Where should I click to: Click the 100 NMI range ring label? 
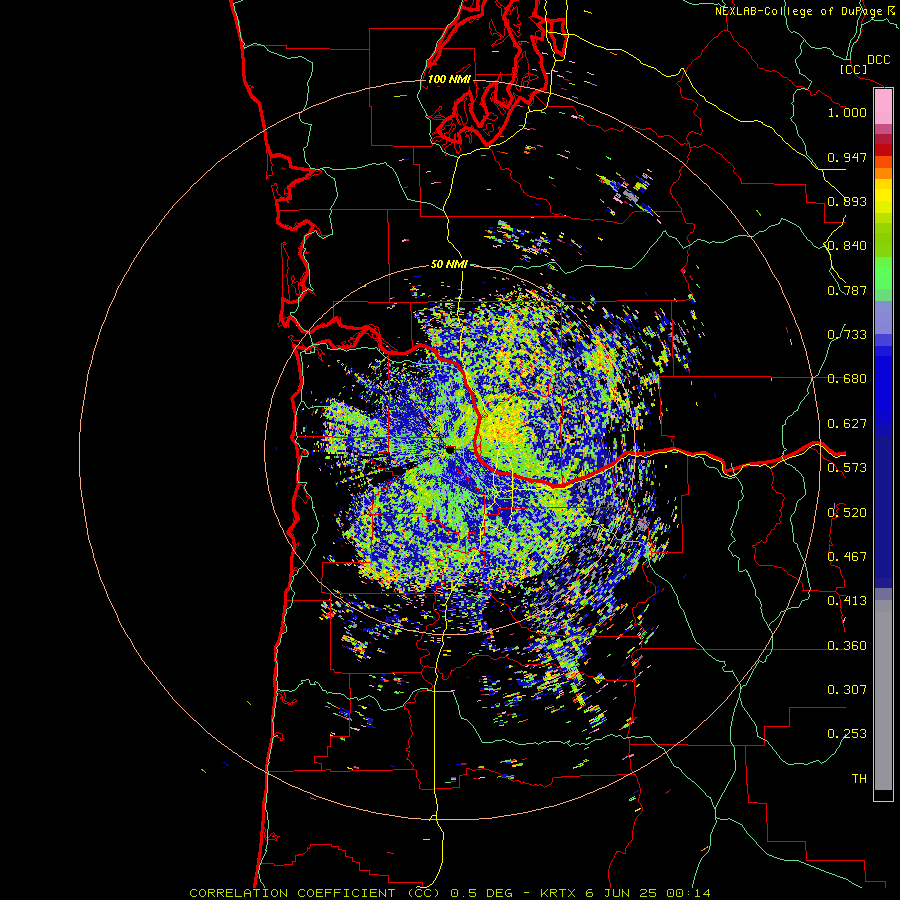tap(449, 79)
